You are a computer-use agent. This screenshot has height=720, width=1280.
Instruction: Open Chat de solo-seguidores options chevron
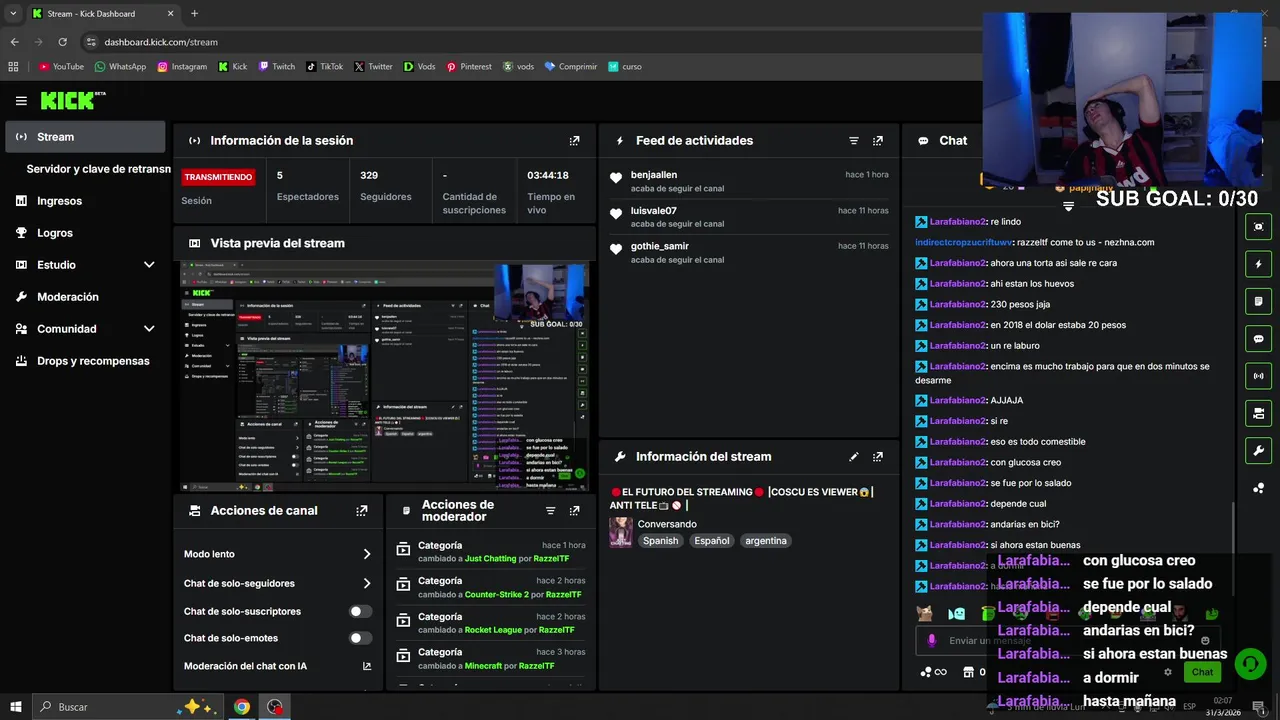click(367, 583)
